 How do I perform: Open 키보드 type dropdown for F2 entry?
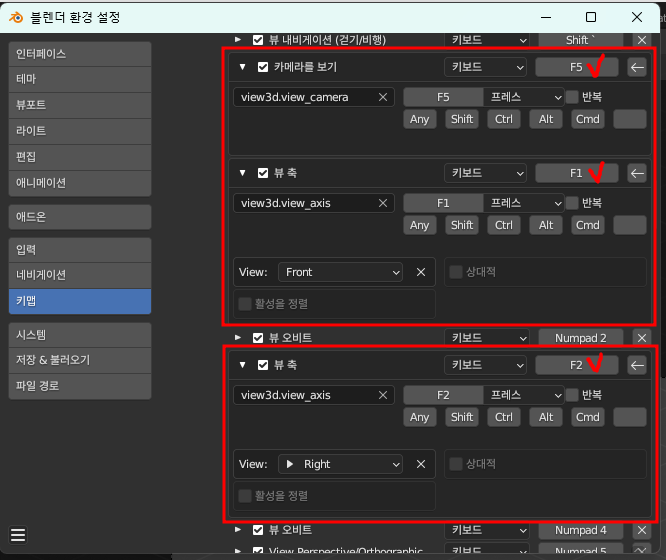click(485, 365)
